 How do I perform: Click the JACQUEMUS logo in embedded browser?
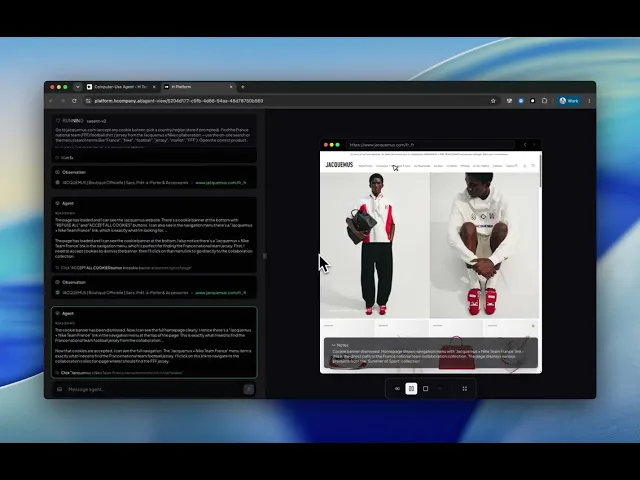(x=339, y=165)
